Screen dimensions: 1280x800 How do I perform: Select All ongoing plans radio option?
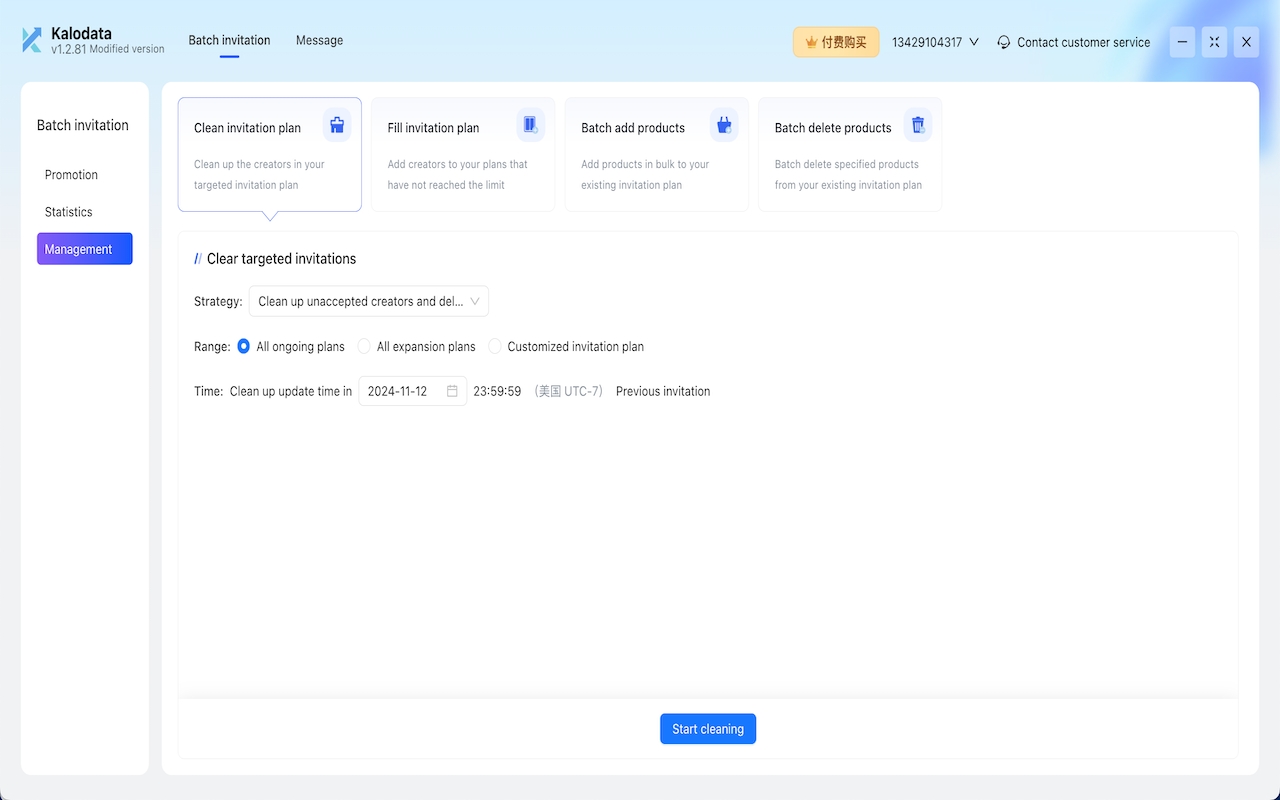244,346
